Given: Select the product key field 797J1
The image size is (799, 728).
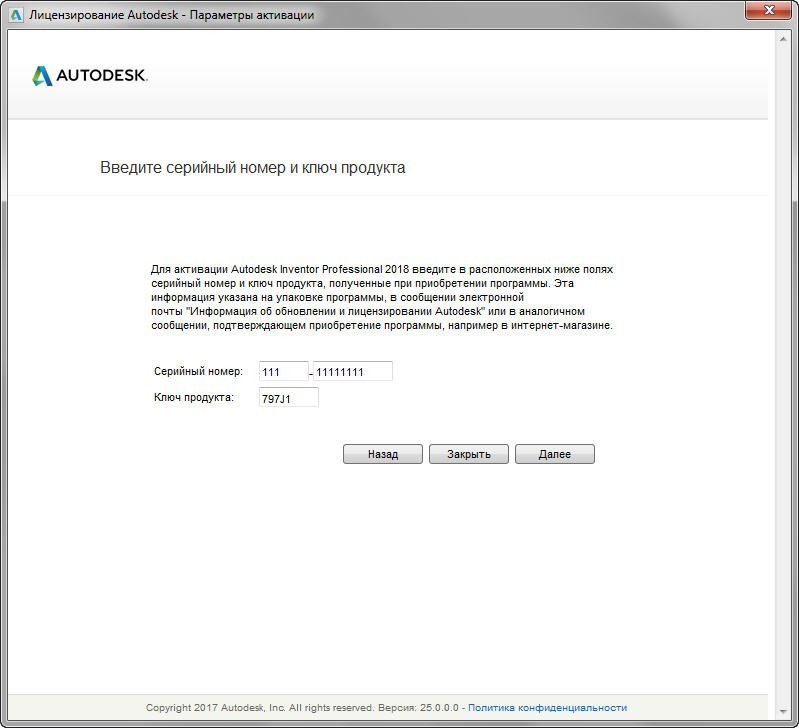Looking at the screenshot, I should [x=288, y=397].
